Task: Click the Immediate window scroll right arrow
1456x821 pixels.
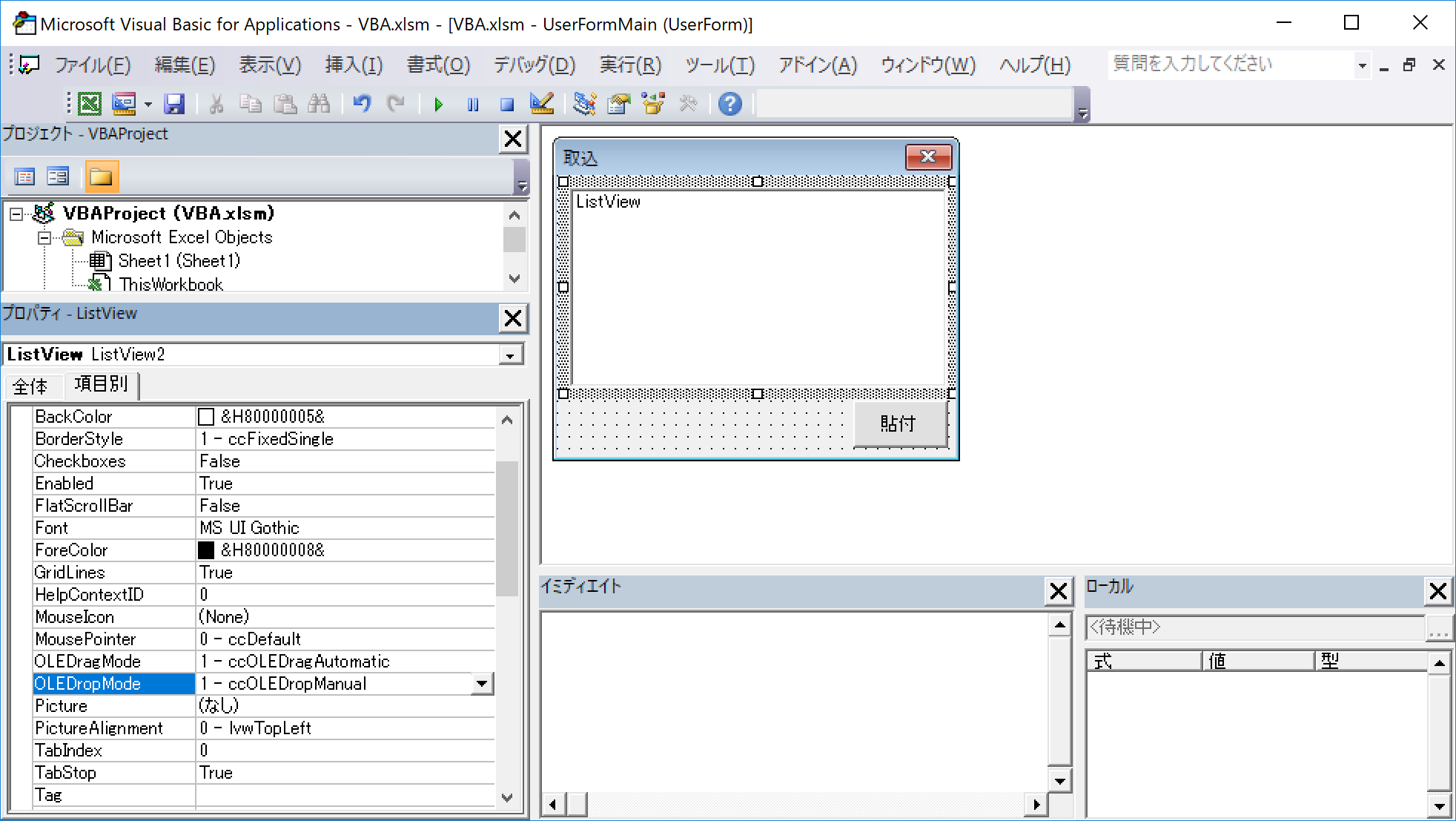Action: [1036, 804]
